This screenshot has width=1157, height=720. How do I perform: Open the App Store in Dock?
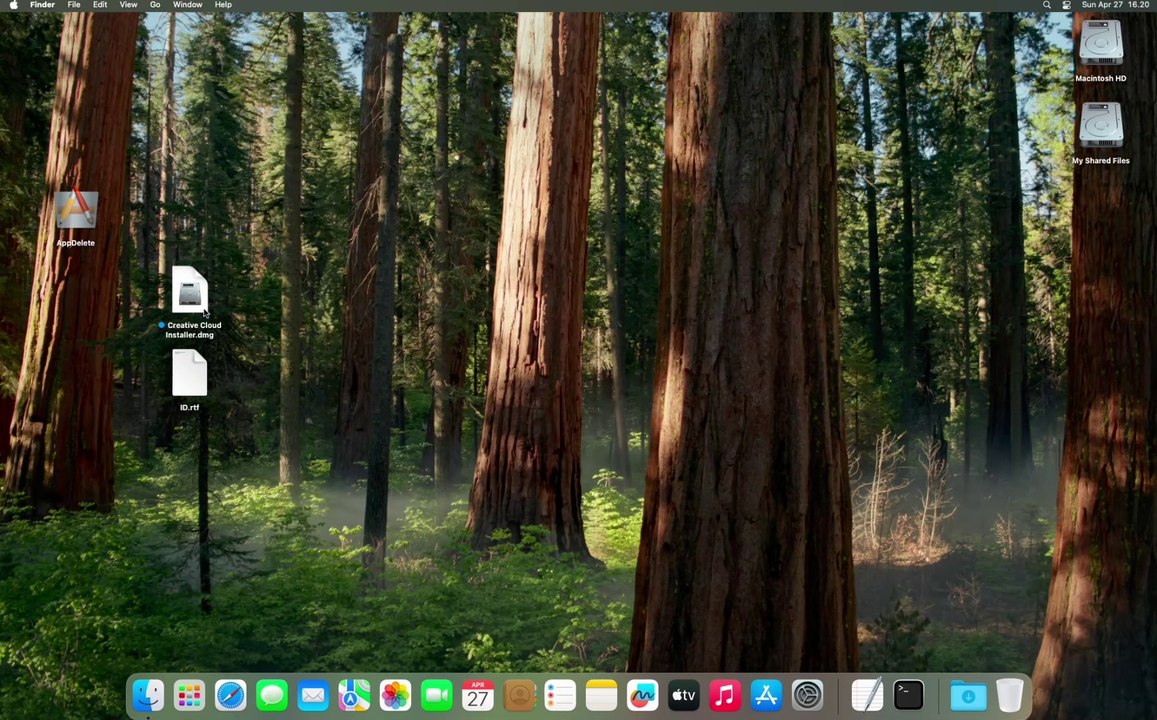pos(766,695)
